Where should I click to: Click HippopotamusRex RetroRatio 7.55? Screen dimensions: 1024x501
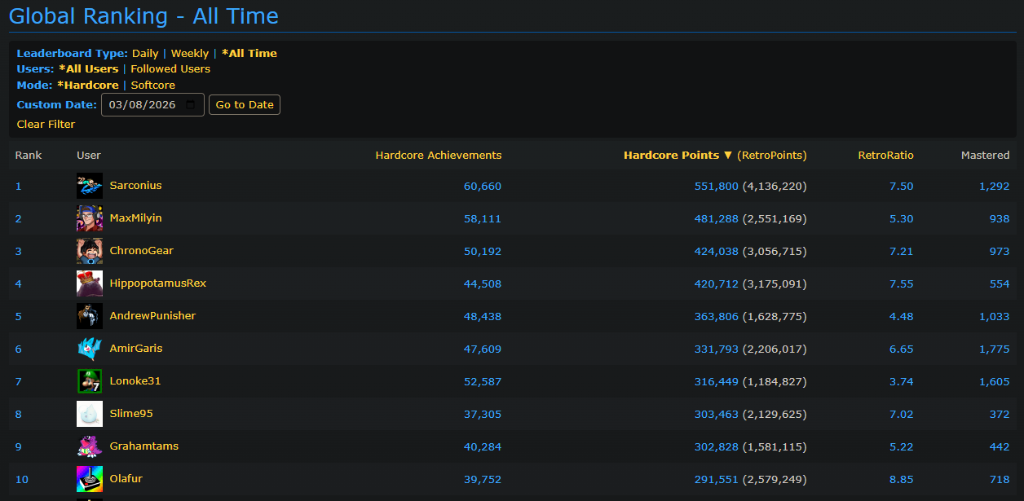(x=901, y=284)
